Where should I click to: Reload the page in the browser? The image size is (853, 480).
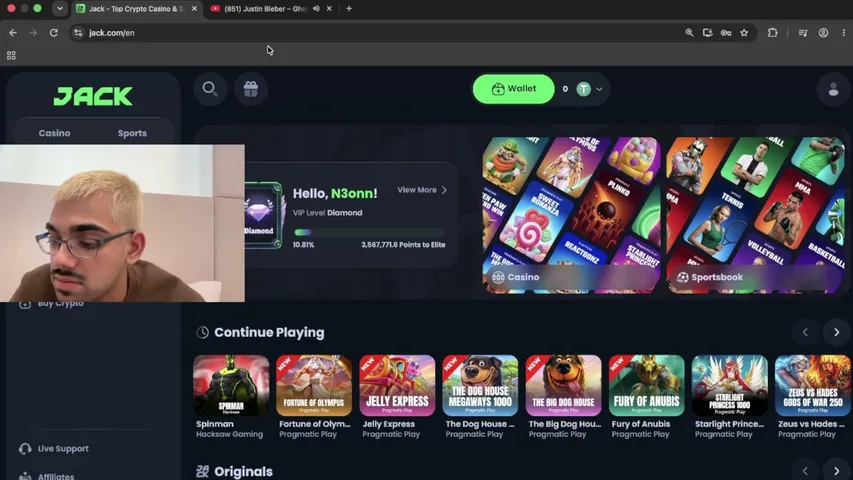(x=53, y=33)
